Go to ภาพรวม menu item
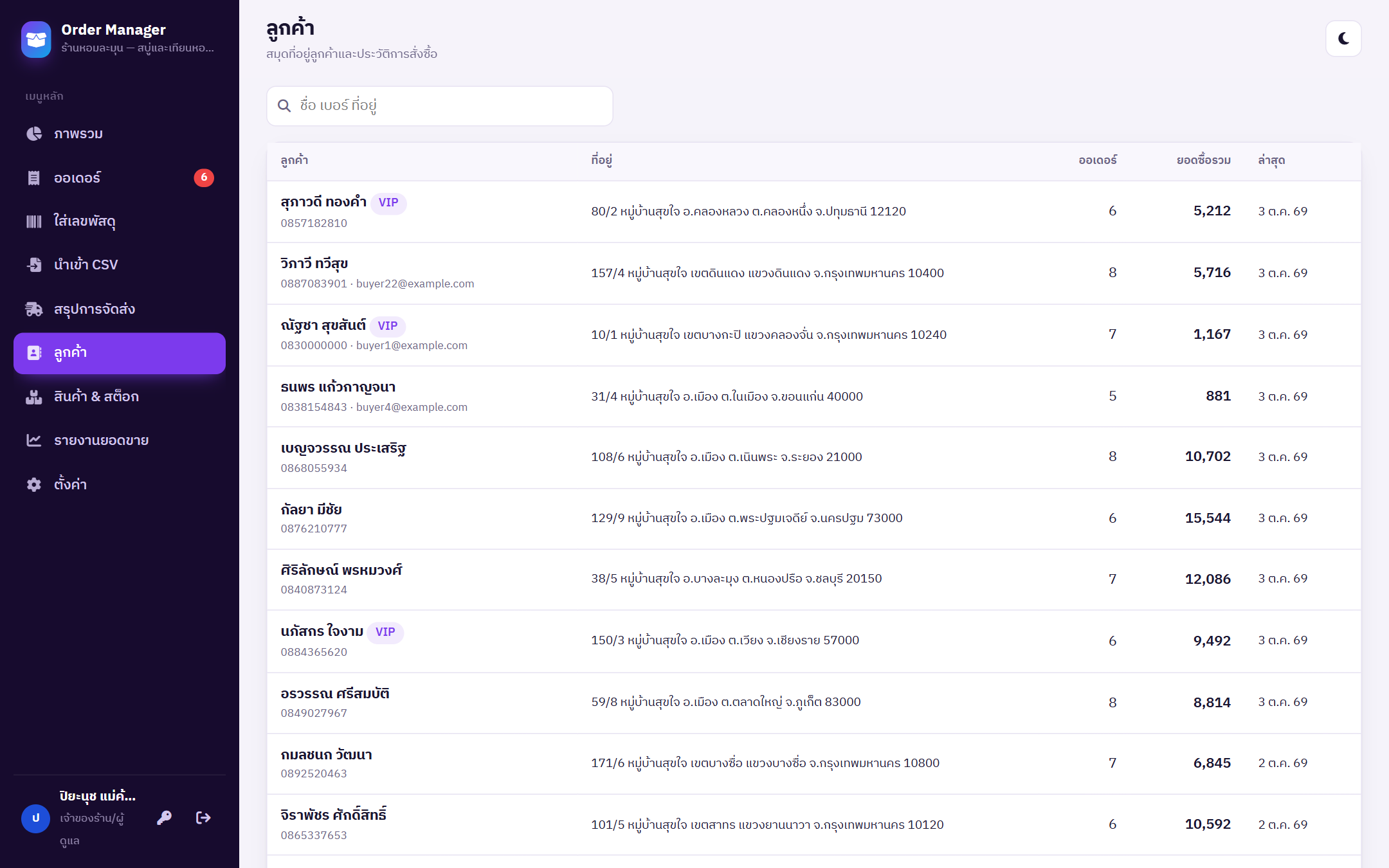1389x868 pixels. (120, 134)
